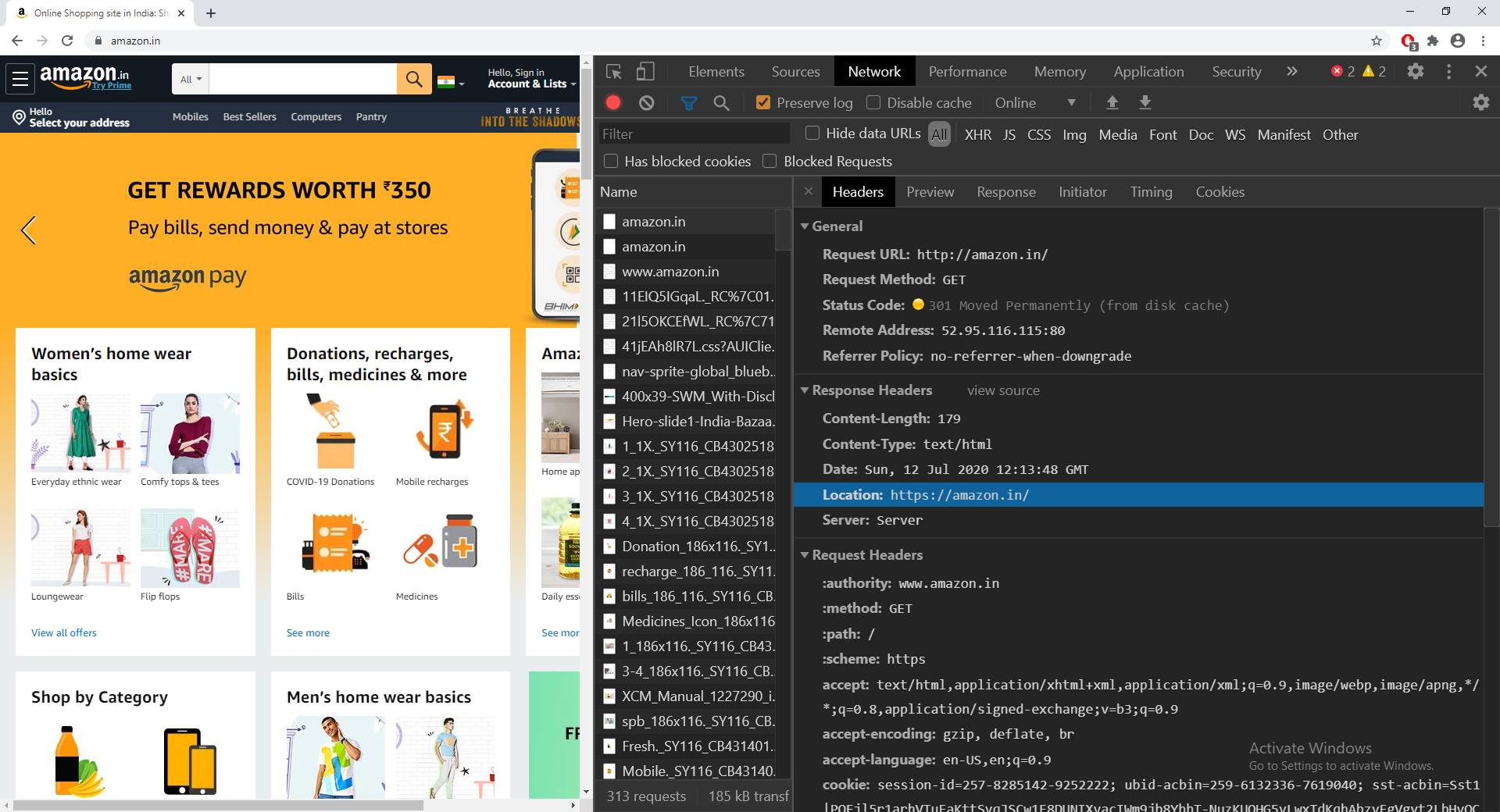Toggle the network filter funnel icon

coord(688,102)
